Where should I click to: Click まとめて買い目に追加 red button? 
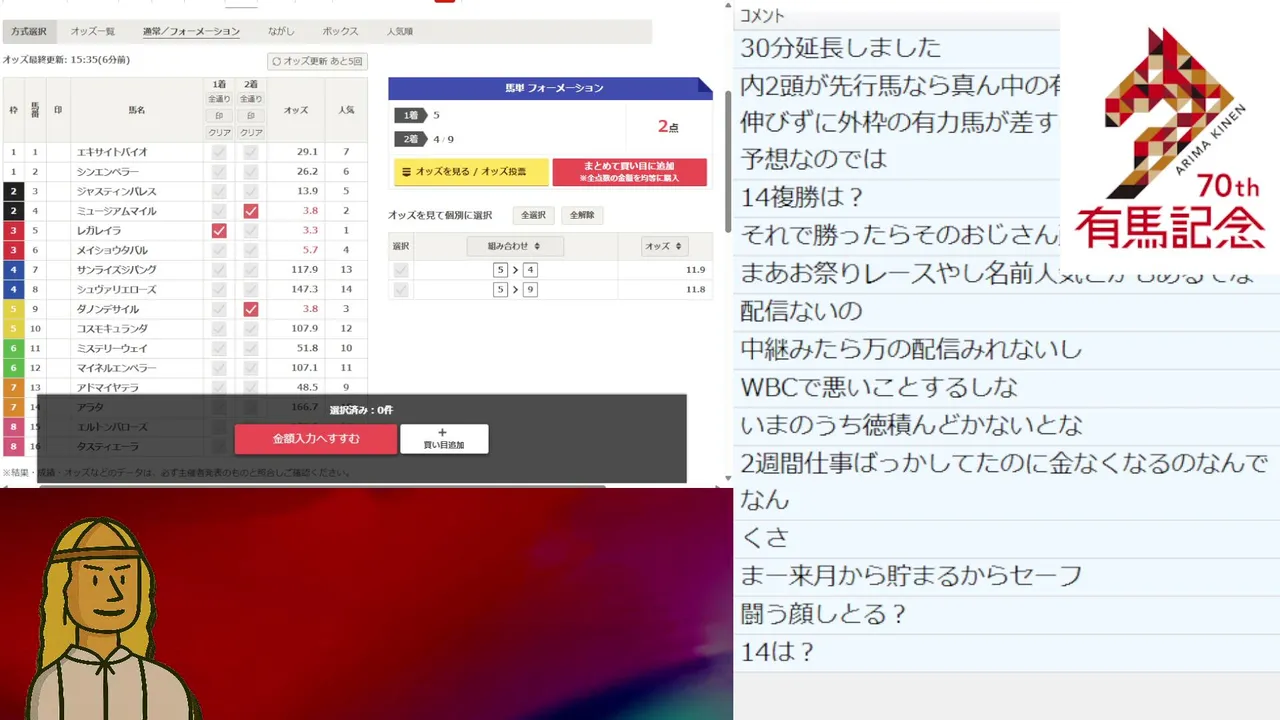coord(629,172)
